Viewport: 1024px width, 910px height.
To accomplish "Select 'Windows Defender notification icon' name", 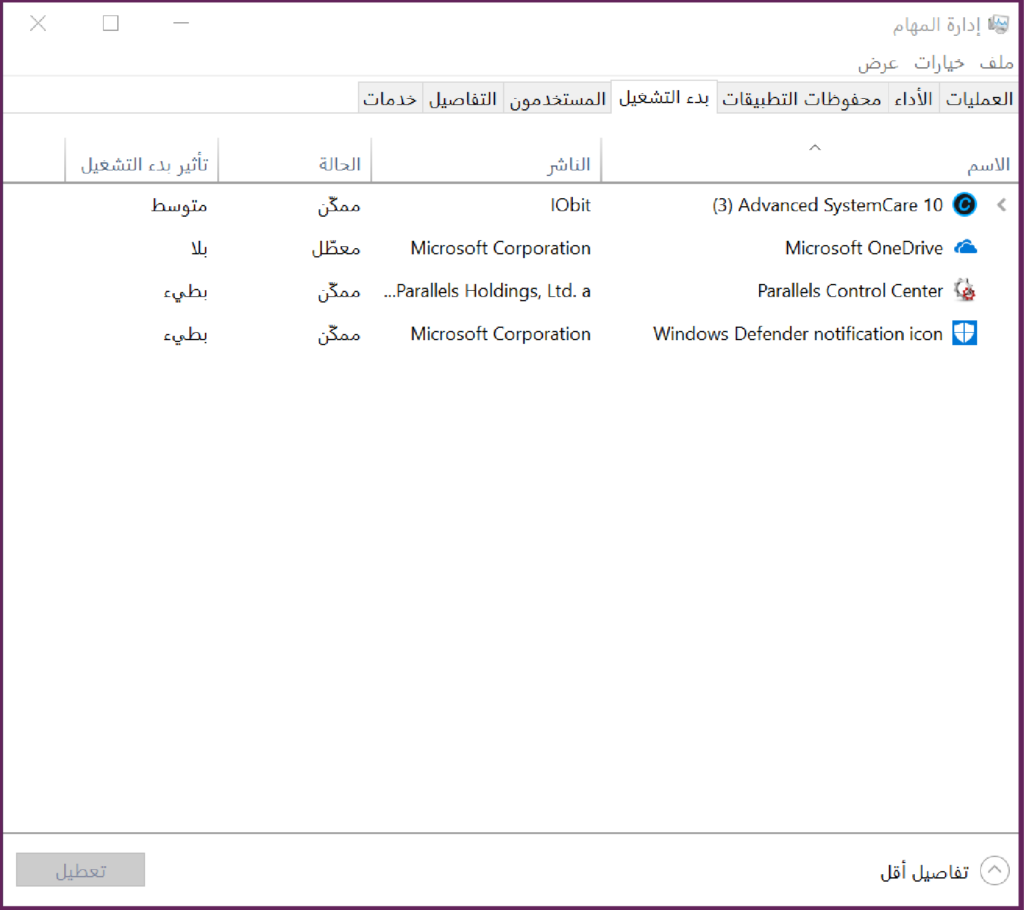I will (798, 334).
